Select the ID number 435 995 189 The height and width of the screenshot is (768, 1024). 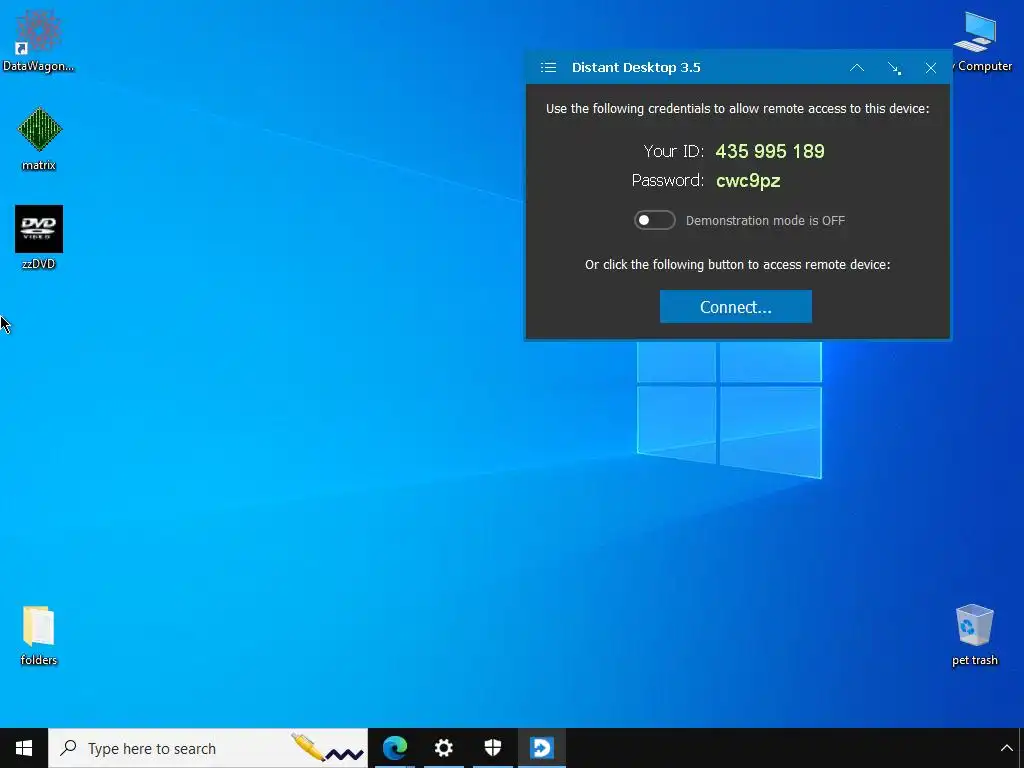(770, 152)
